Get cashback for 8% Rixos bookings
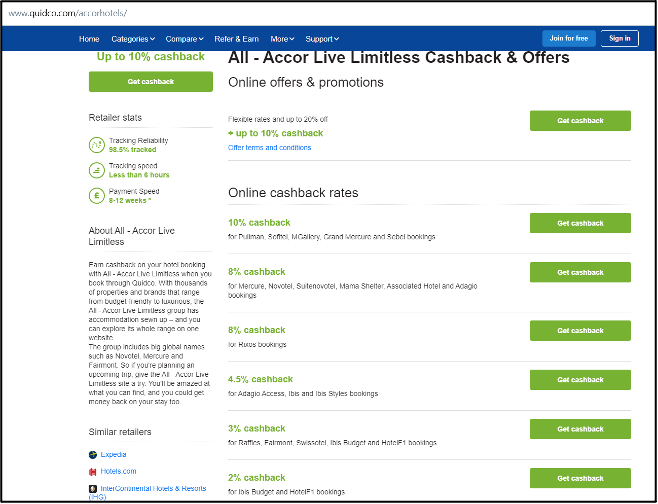The height and width of the screenshot is (504, 658). coord(580,331)
